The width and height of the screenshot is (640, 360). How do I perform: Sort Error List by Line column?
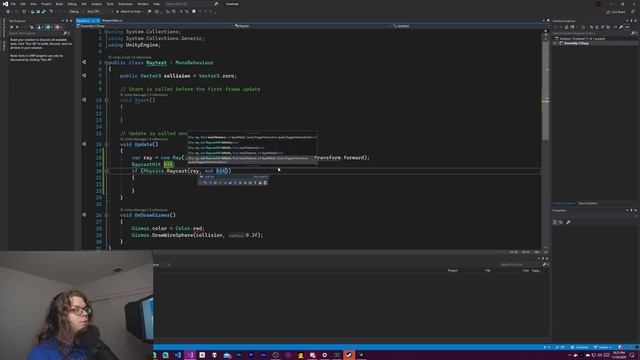[526, 270]
